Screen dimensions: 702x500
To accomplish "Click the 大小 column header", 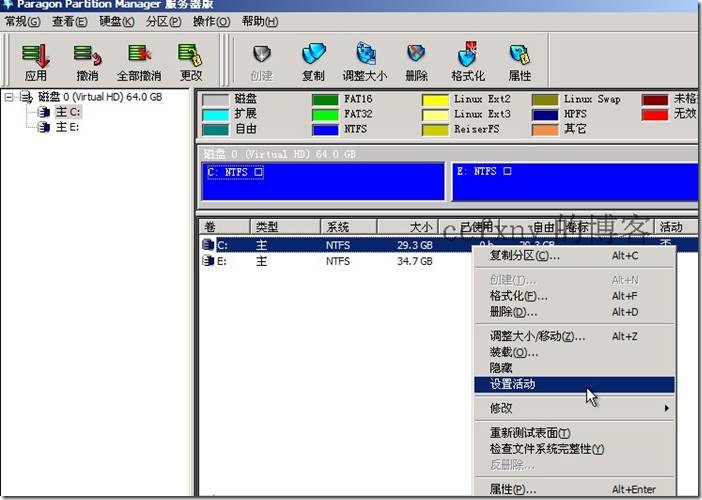I will 407,227.
